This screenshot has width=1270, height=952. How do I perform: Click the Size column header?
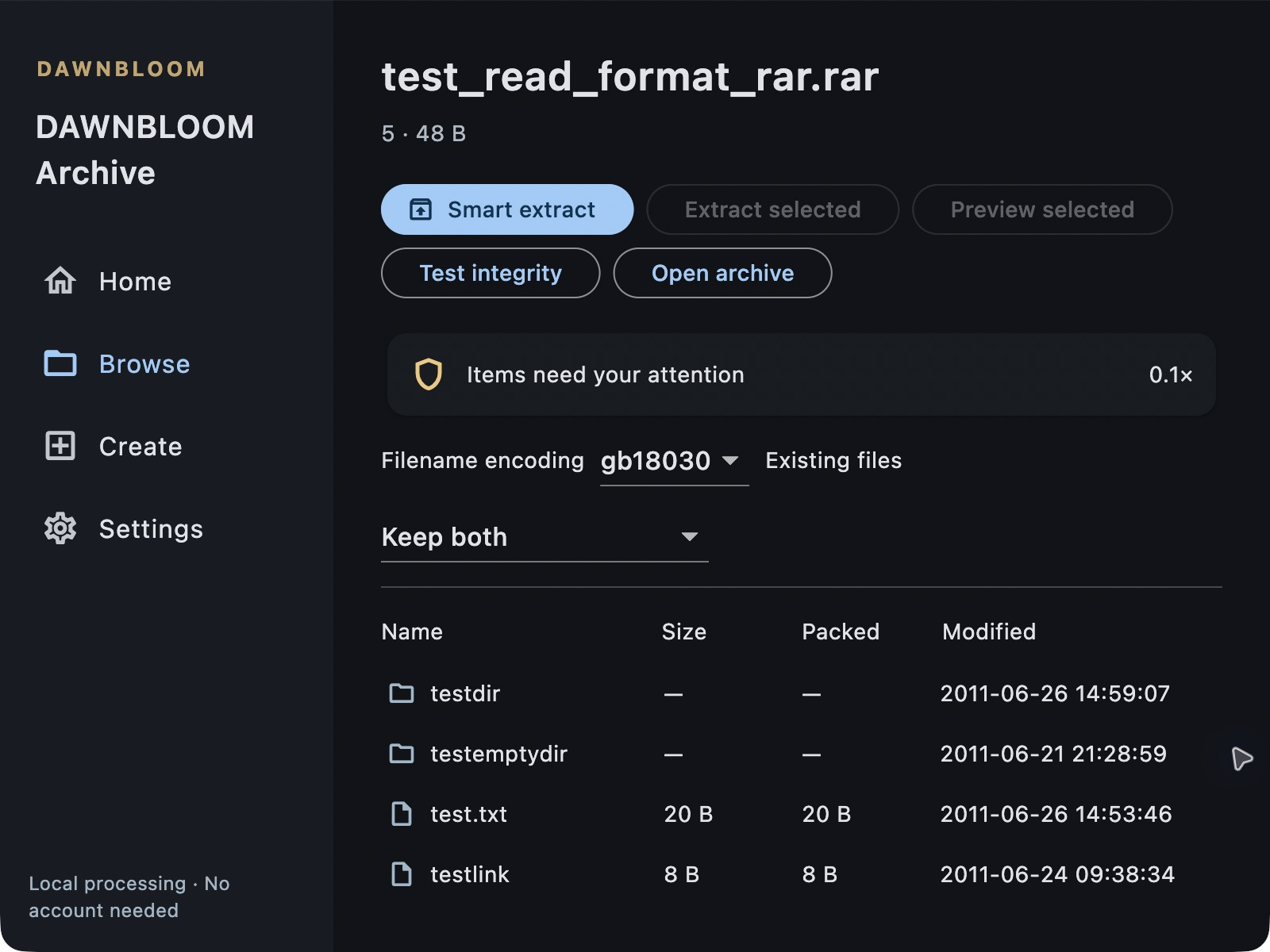click(x=684, y=631)
